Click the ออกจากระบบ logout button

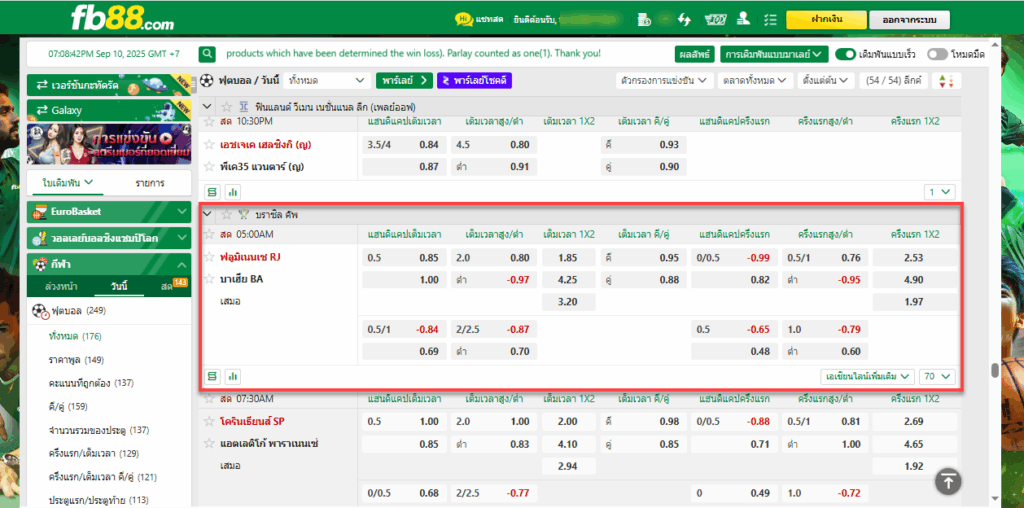909,20
